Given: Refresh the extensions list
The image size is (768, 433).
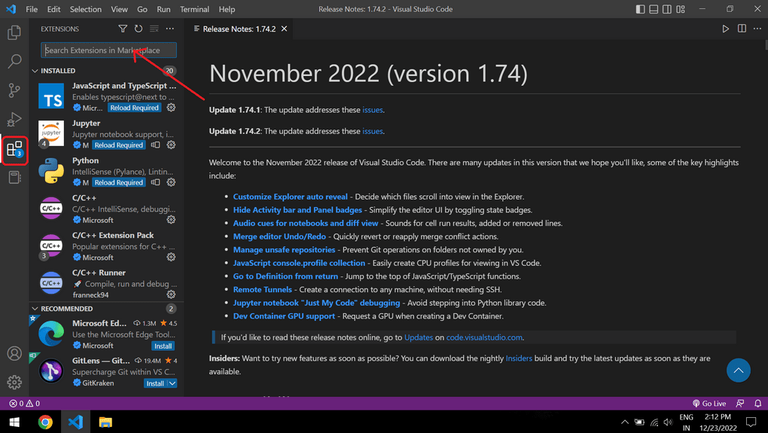Looking at the screenshot, I should point(139,29).
